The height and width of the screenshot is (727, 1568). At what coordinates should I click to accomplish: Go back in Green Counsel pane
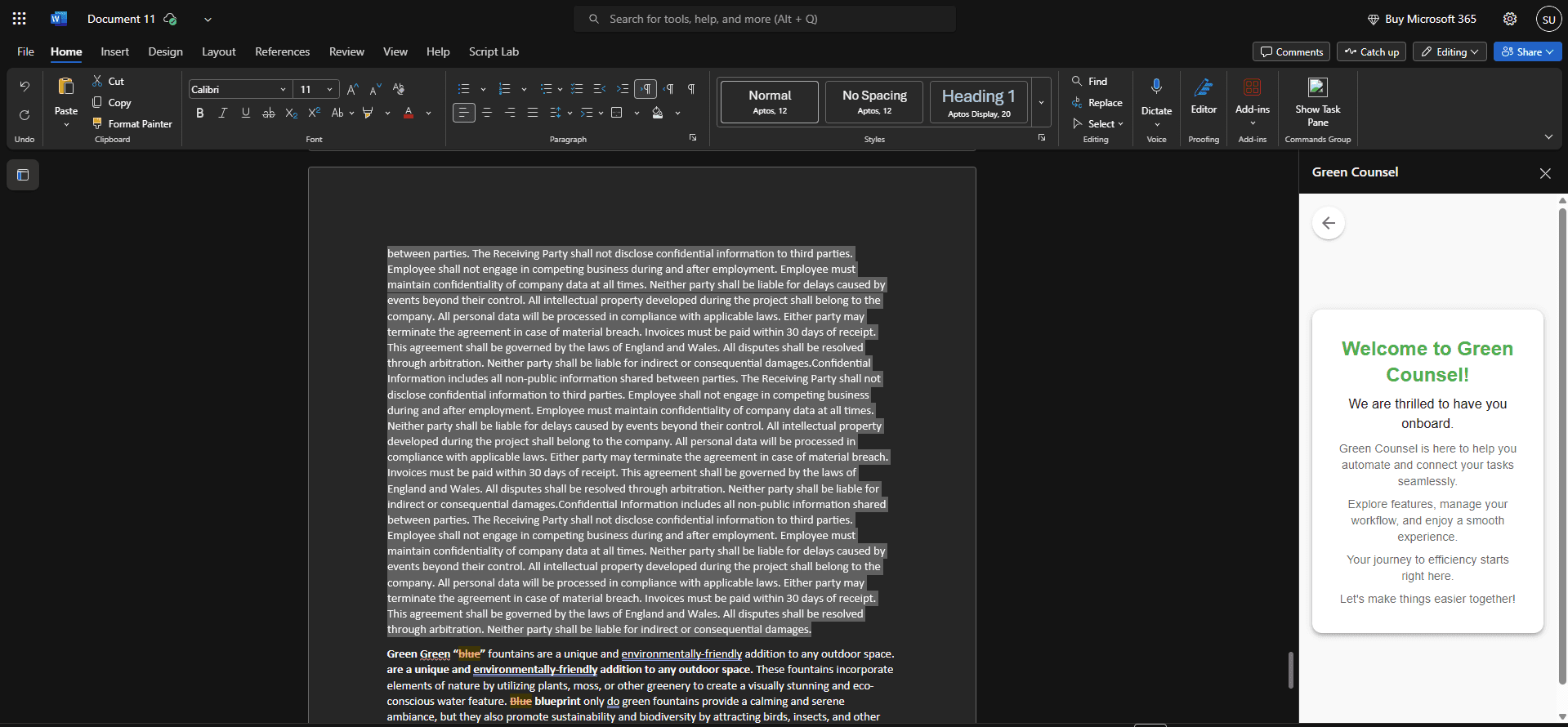(x=1329, y=223)
